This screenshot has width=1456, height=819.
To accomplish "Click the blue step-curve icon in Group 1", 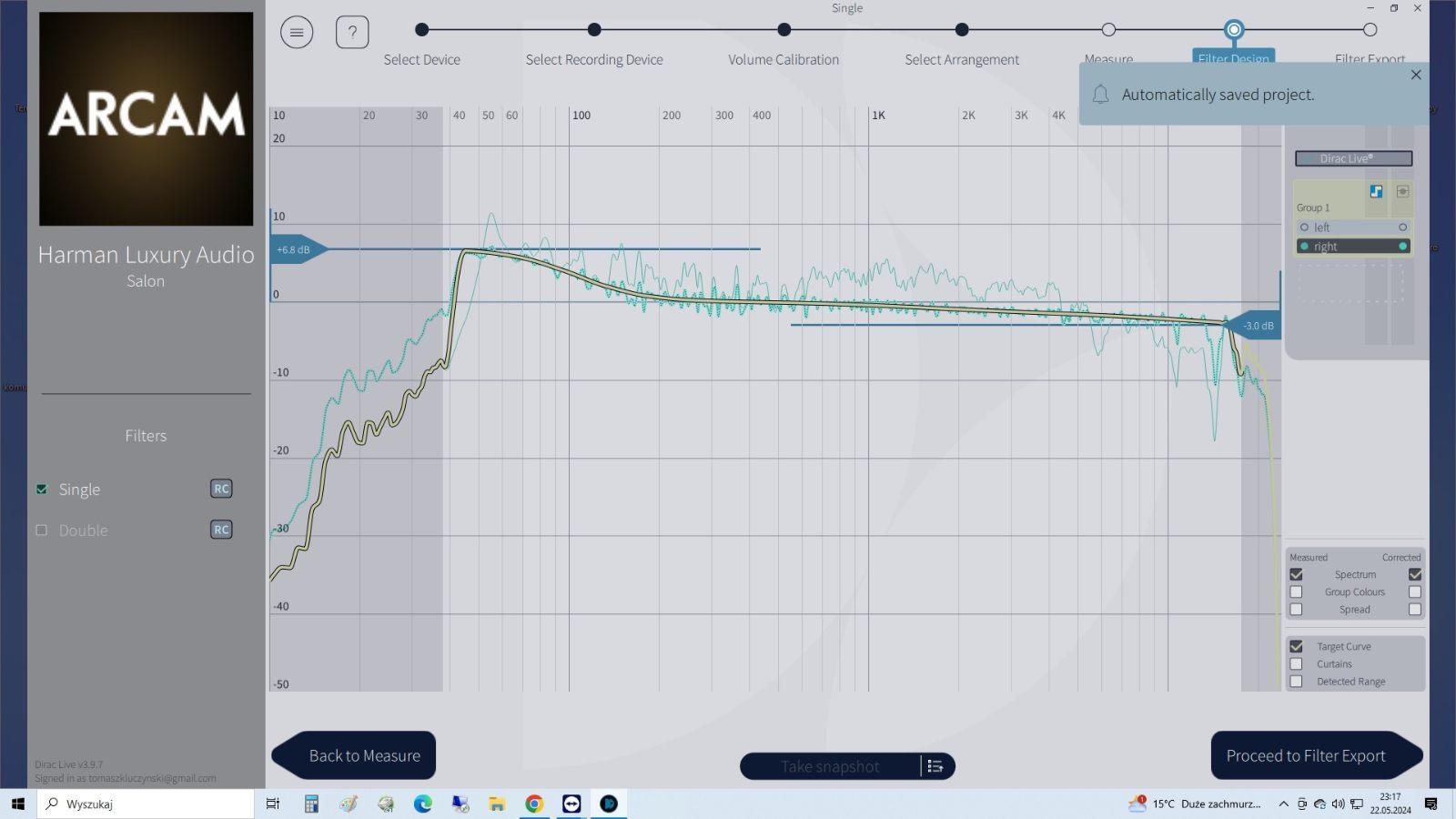I will pyautogui.click(x=1376, y=191).
